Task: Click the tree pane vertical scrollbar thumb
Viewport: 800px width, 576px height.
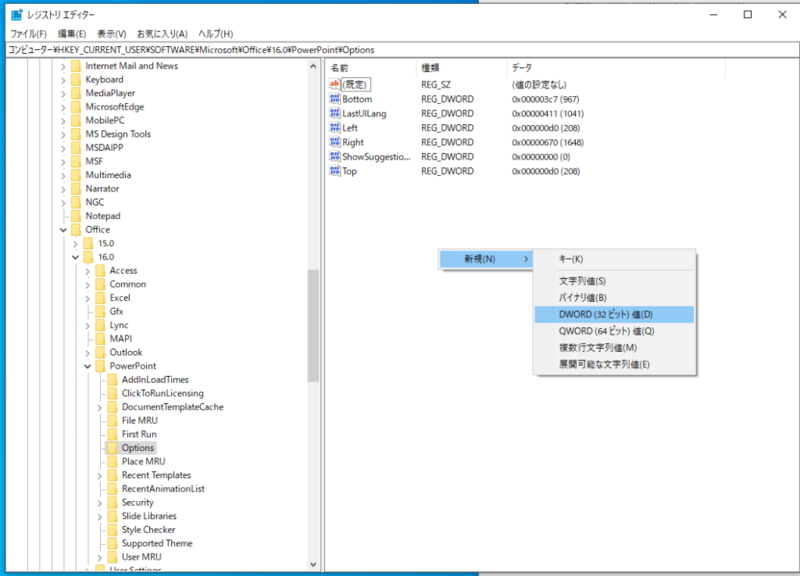Action: 313,325
